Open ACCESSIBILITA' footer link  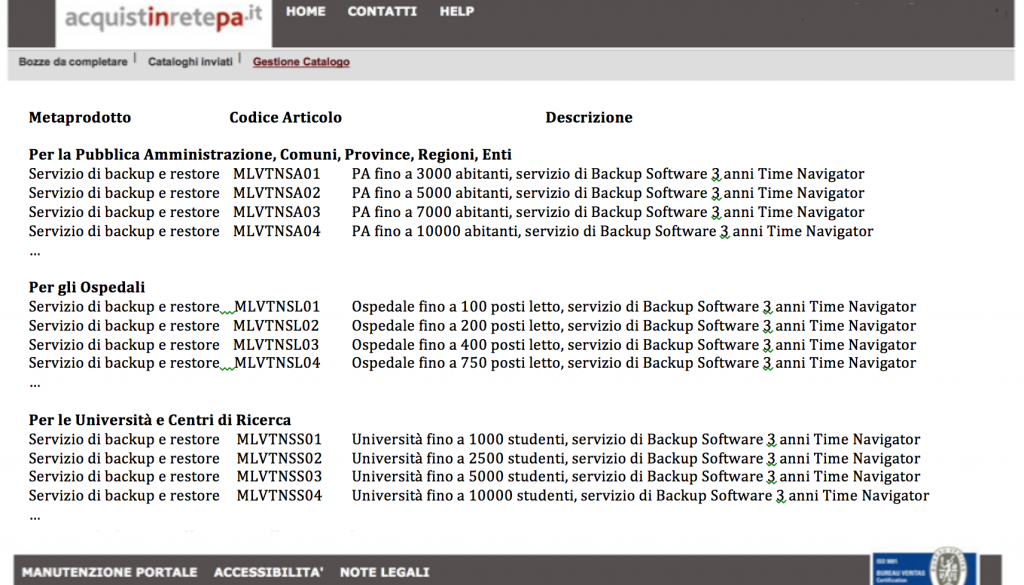[269, 572]
